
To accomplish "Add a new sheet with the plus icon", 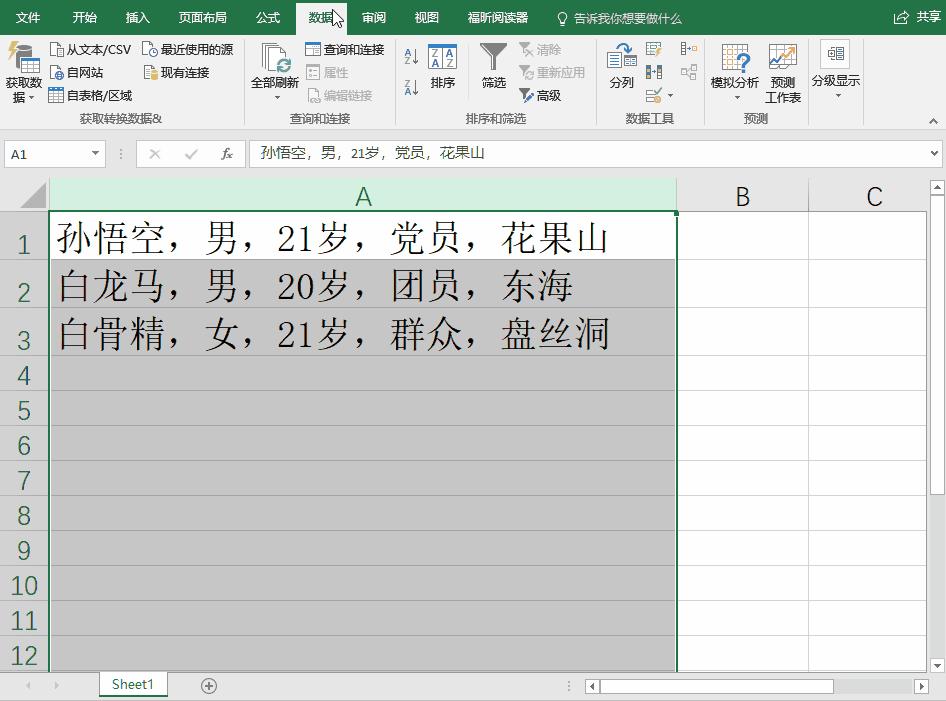I will [209, 686].
